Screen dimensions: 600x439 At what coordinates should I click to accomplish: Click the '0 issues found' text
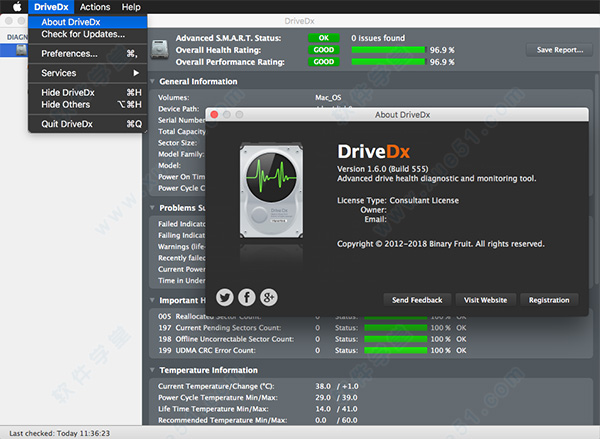378,38
